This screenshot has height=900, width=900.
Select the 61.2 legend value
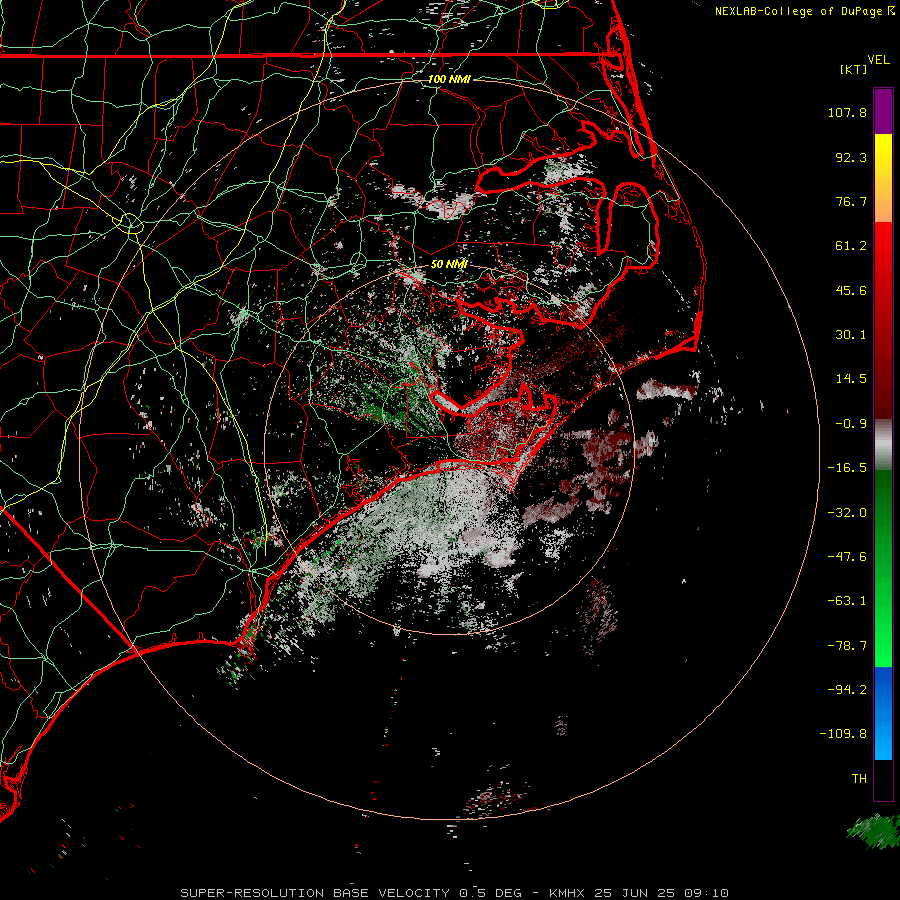(x=851, y=246)
